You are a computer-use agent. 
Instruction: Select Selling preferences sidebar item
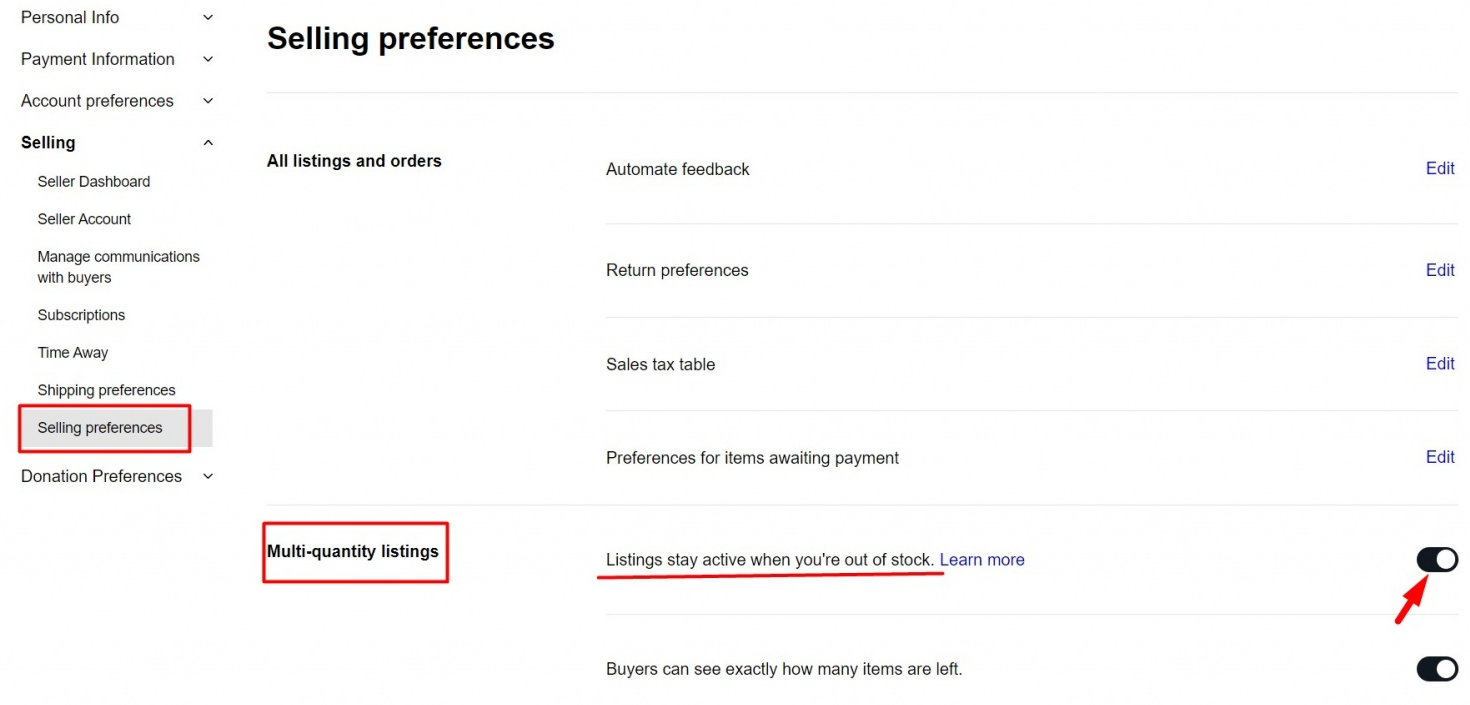tap(100, 428)
